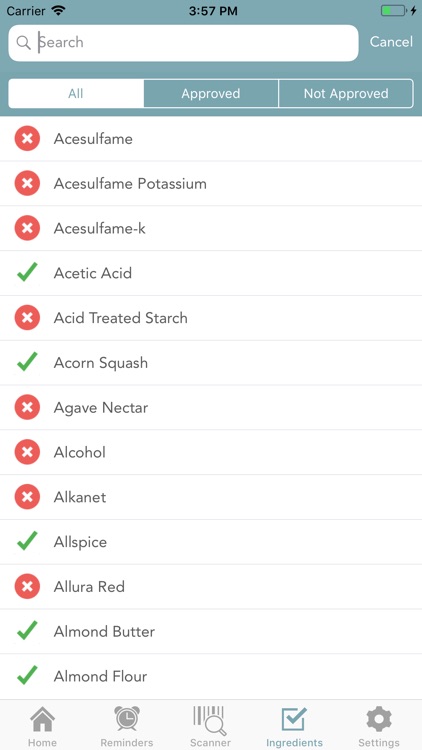The width and height of the screenshot is (422, 750).
Task: Open the Settings gear icon
Action: pyautogui.click(x=379, y=719)
